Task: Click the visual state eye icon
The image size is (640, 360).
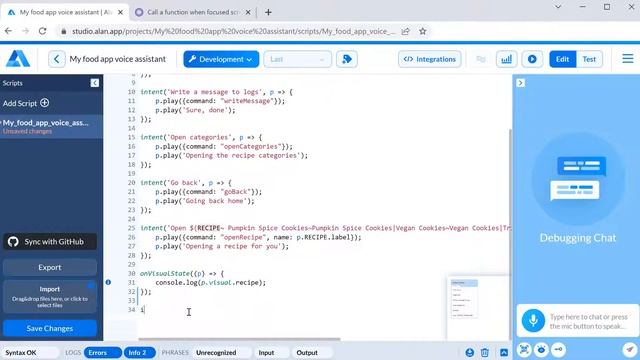Action: coord(541,350)
